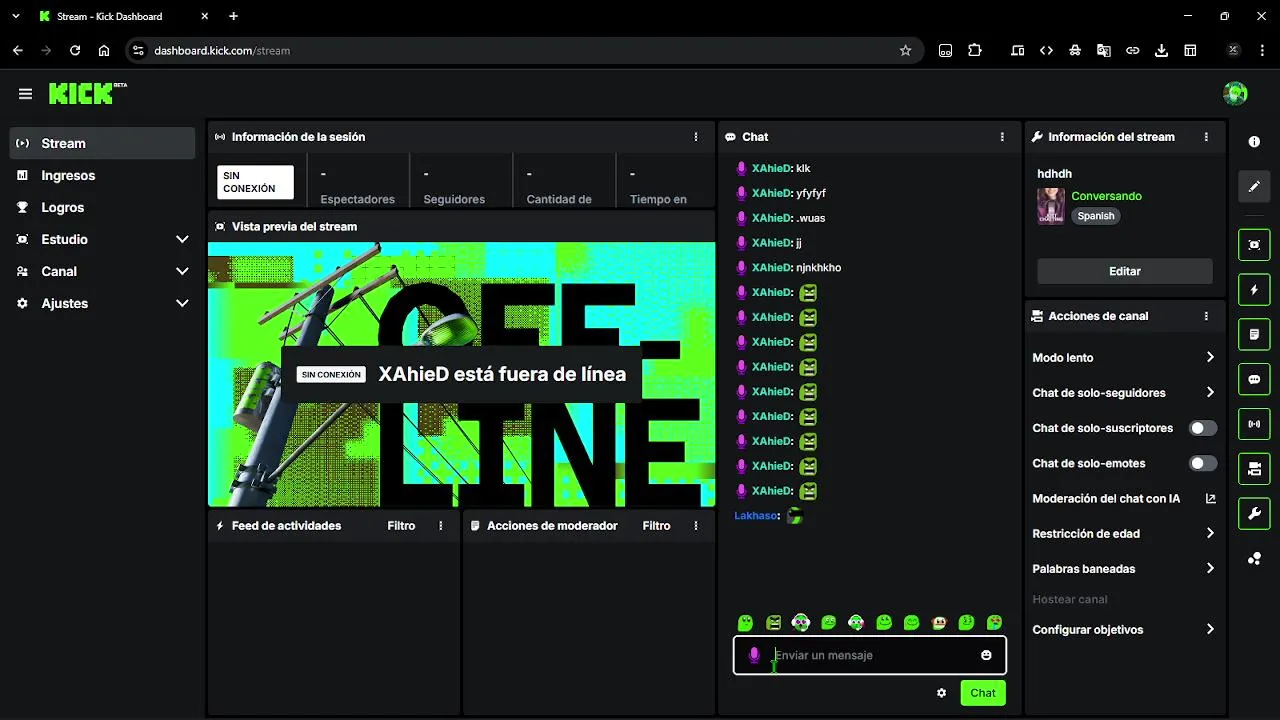
Task: Open the Filtro dropdown in Acciones de moderador
Action: pyautogui.click(x=656, y=526)
